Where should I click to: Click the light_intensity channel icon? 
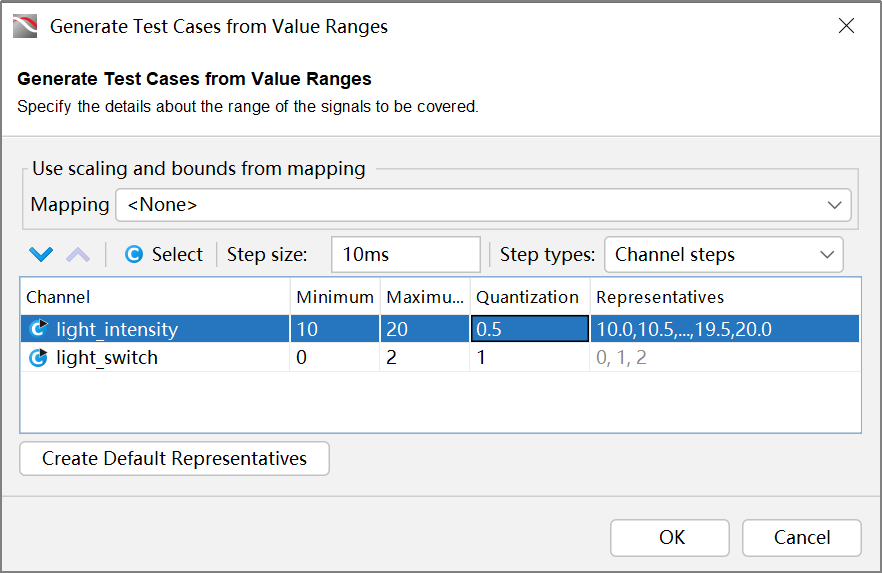pyautogui.click(x=39, y=329)
